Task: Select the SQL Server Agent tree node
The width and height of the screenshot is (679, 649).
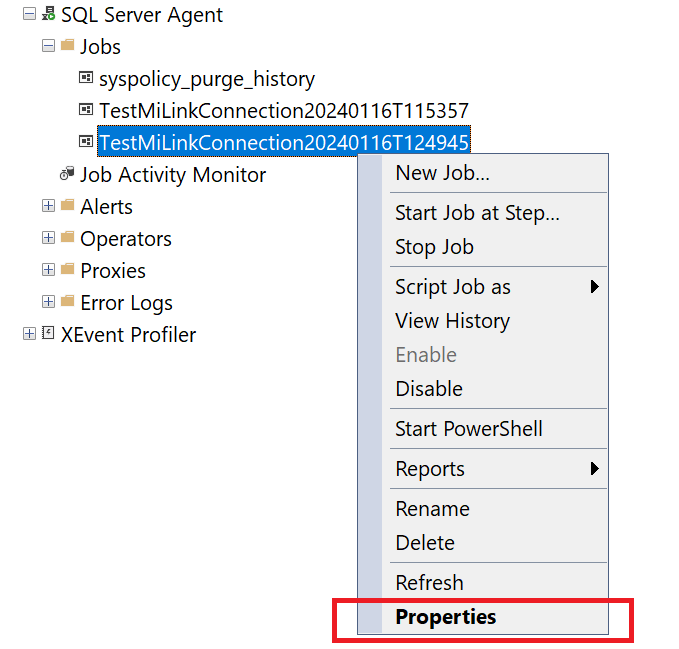Action: point(142,15)
